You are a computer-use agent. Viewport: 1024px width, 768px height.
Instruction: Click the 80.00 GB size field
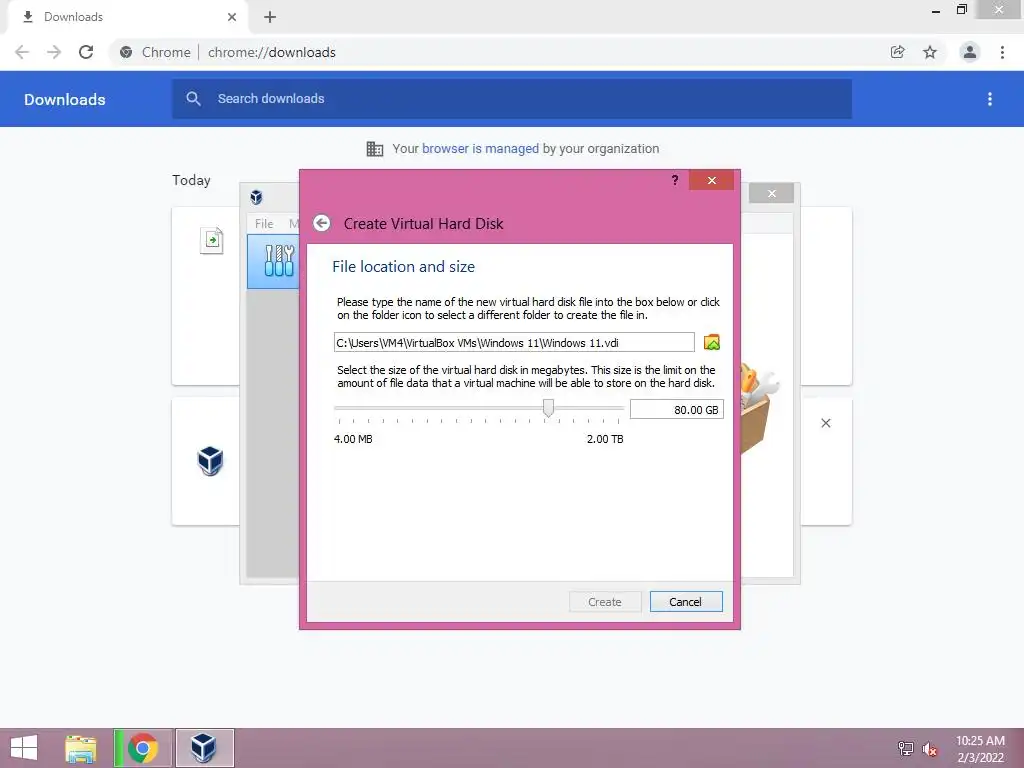[x=677, y=409]
